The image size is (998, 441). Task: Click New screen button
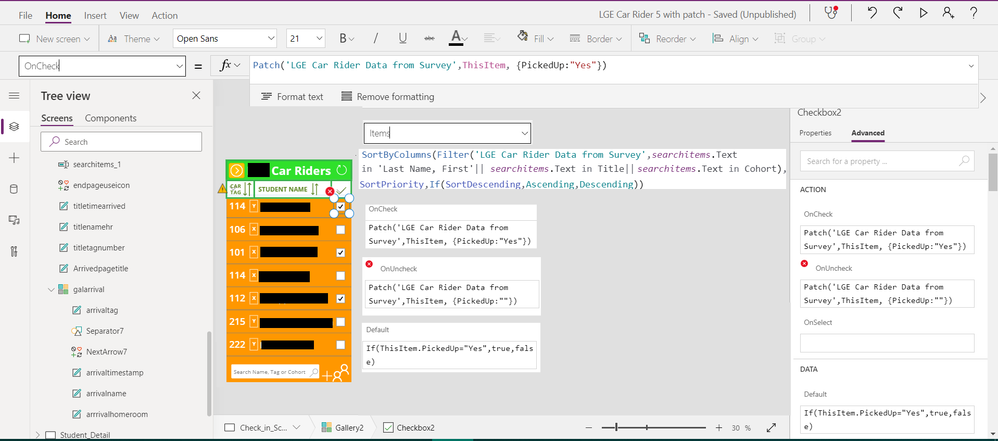(x=54, y=39)
